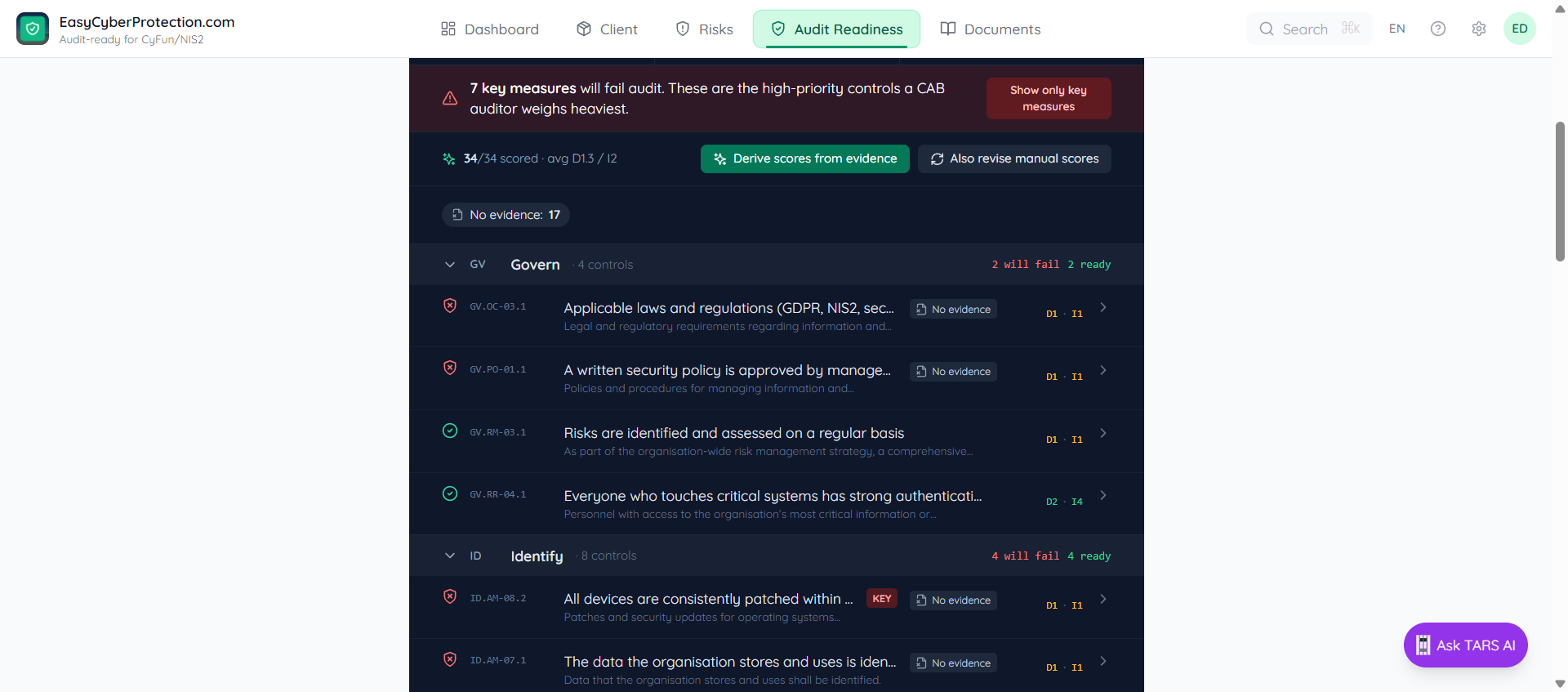The width and height of the screenshot is (1568, 692).
Task: Expand the GV.OC-03.1 row arrow
Action: 1103,307
